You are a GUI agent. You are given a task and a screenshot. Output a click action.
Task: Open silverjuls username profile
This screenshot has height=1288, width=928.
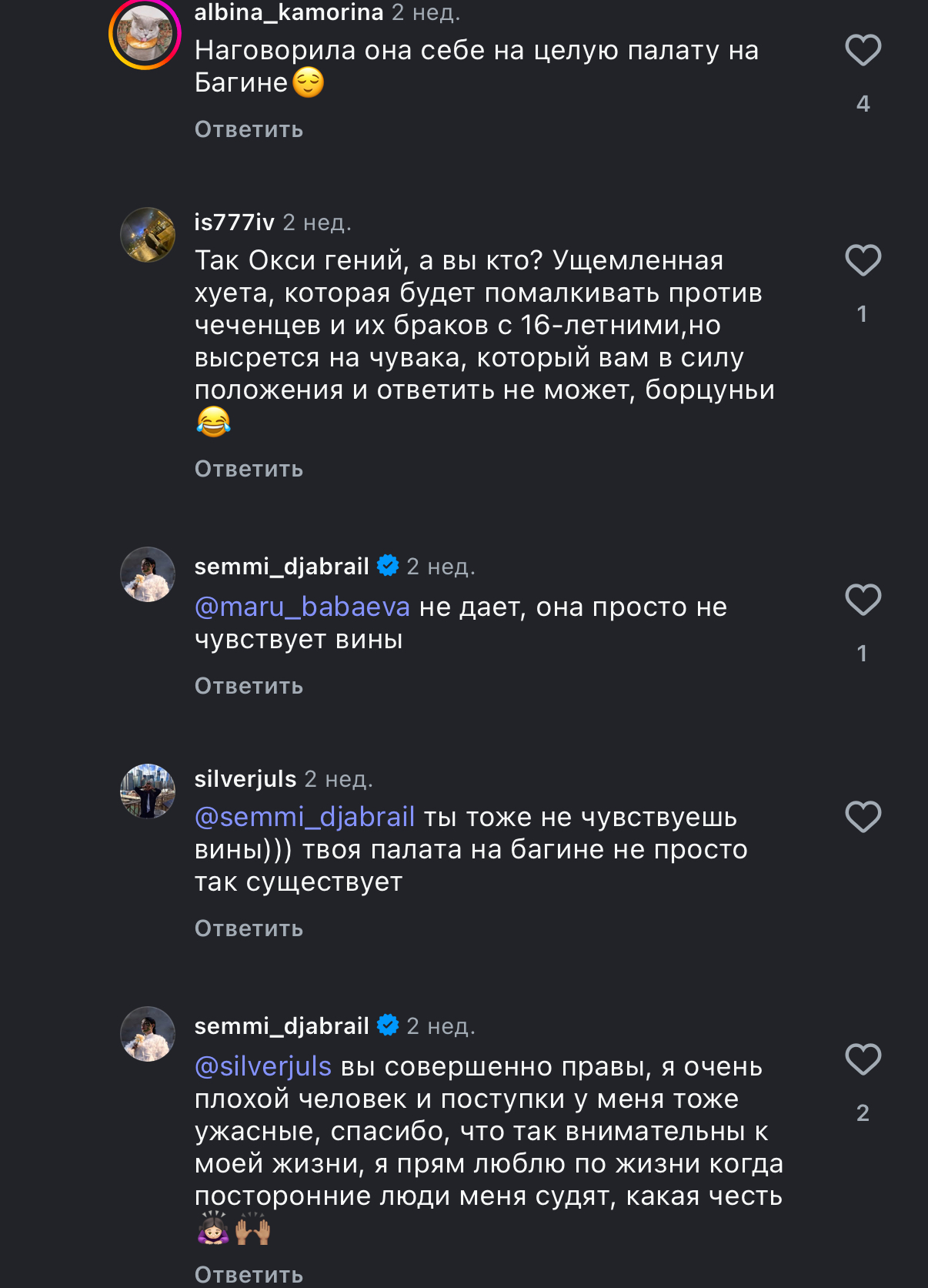tap(245, 779)
